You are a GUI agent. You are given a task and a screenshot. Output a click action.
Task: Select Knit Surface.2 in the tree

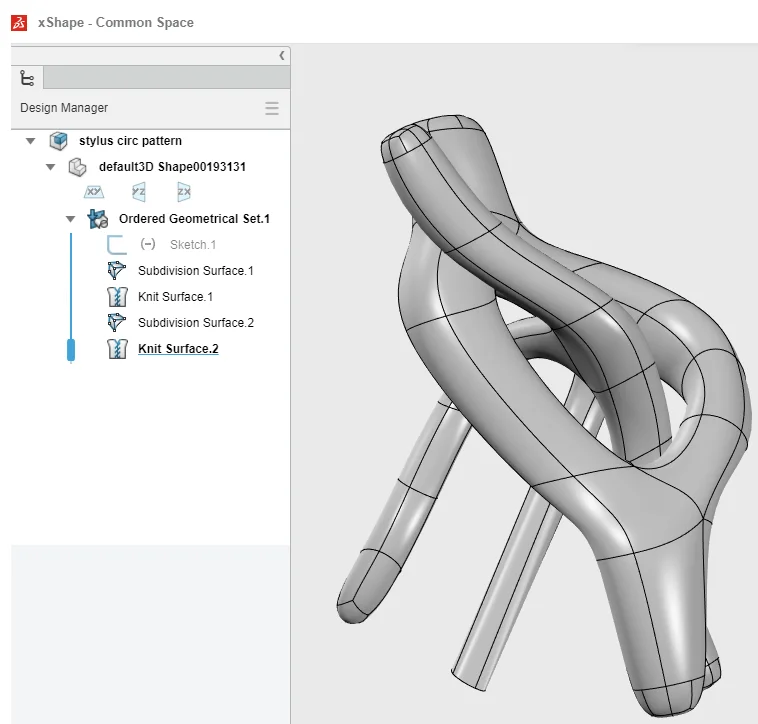(x=178, y=349)
